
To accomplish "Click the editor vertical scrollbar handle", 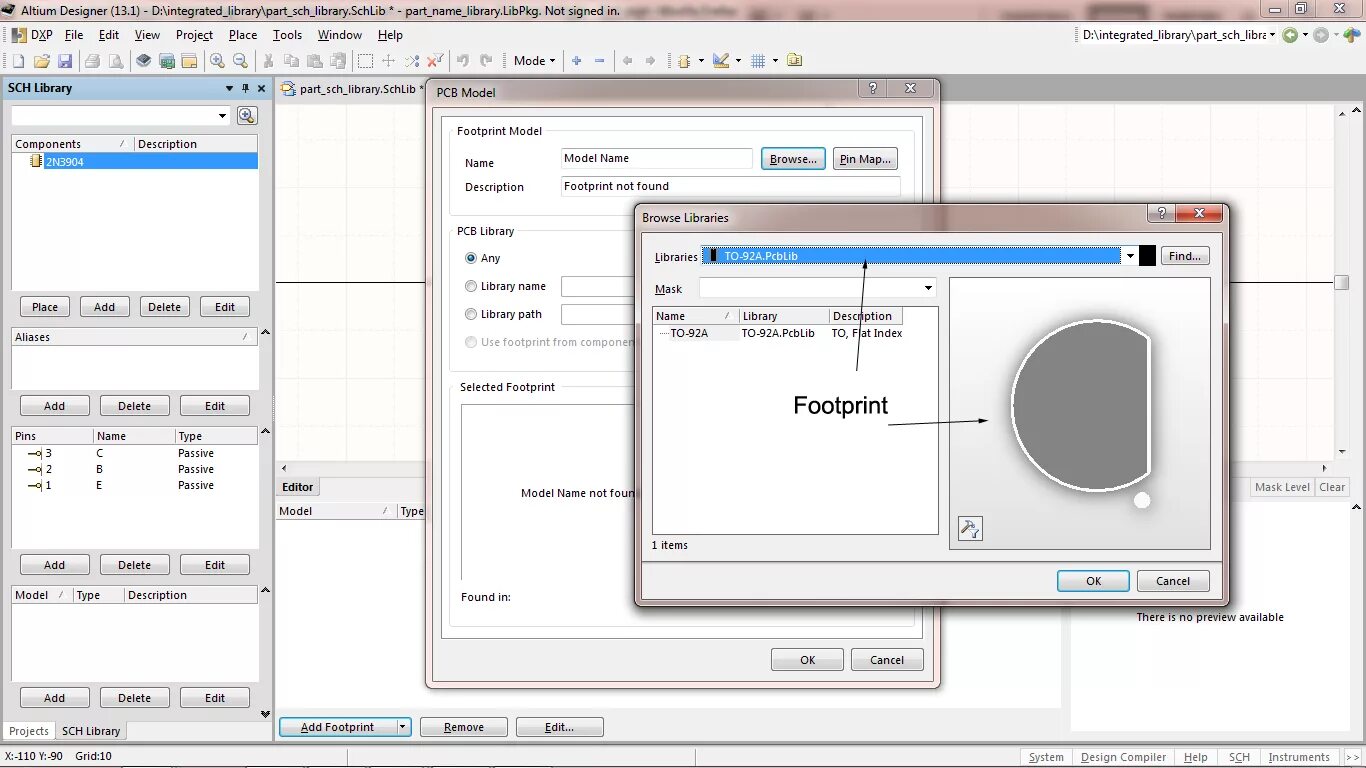I will (x=1341, y=283).
